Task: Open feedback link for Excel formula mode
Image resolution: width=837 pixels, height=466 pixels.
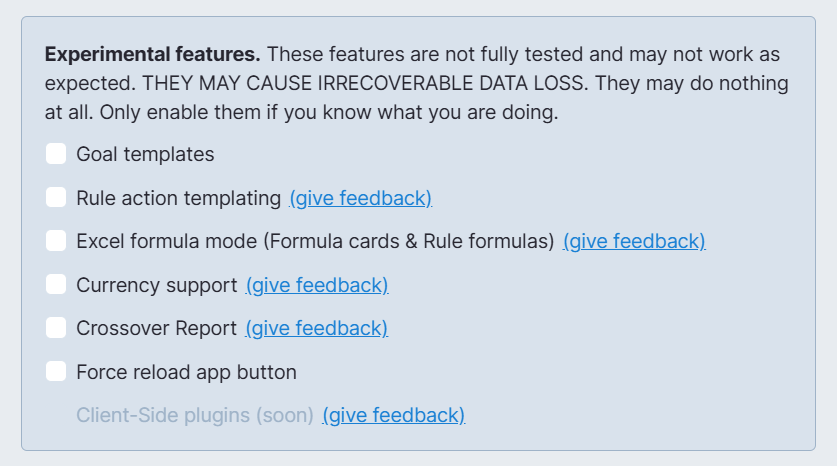Action: (x=634, y=241)
